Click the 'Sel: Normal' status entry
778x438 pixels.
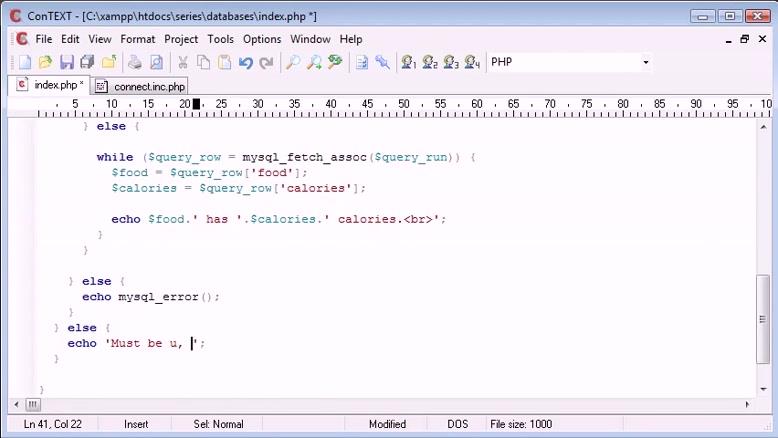pyautogui.click(x=218, y=424)
